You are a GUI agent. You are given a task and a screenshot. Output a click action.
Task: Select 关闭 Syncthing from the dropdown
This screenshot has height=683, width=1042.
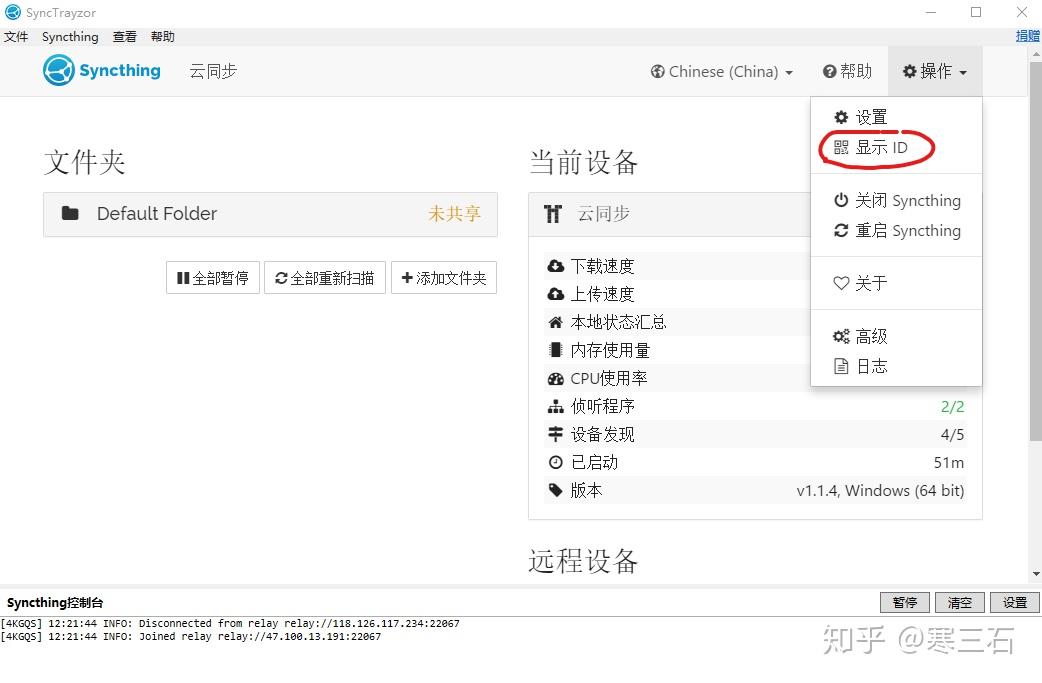[897, 200]
